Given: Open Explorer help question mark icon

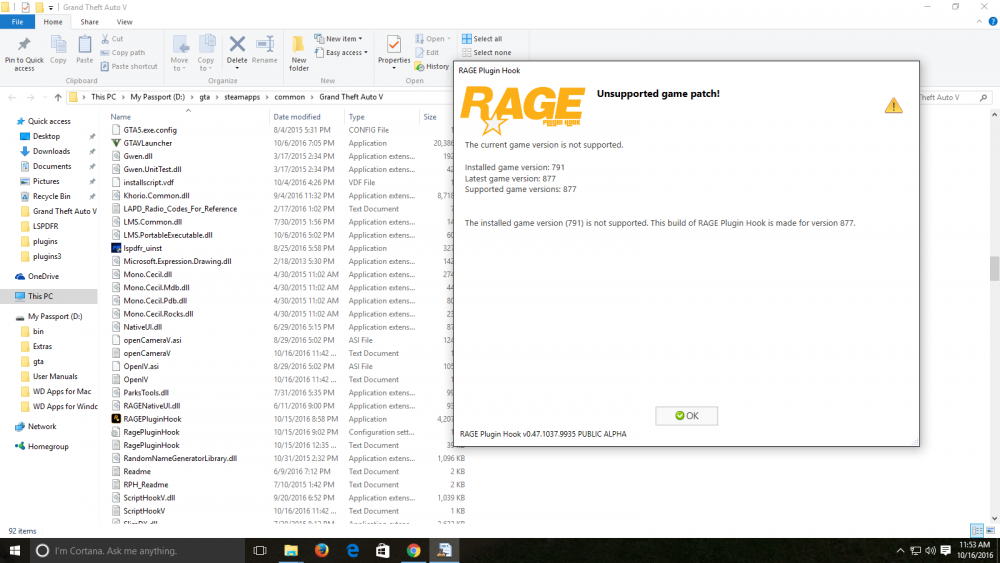Looking at the screenshot, I should tap(993, 22).
